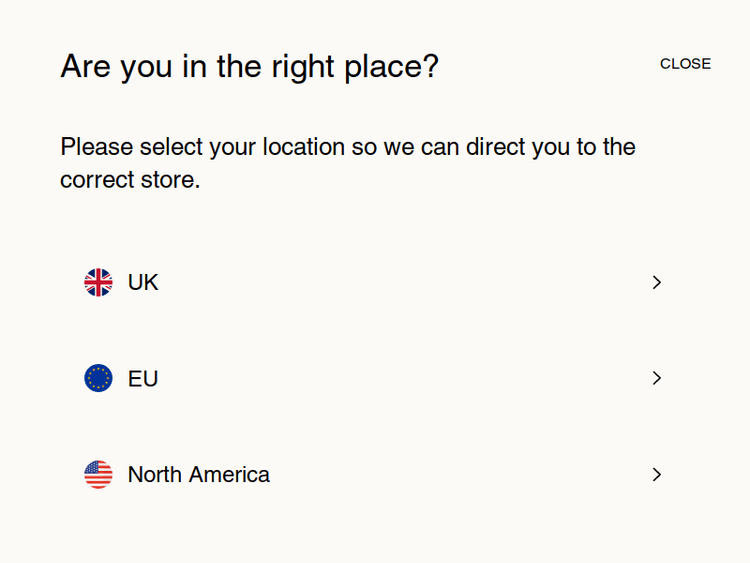The height and width of the screenshot is (563, 750).
Task: Click the "correct store." text line
Action: [x=130, y=181]
